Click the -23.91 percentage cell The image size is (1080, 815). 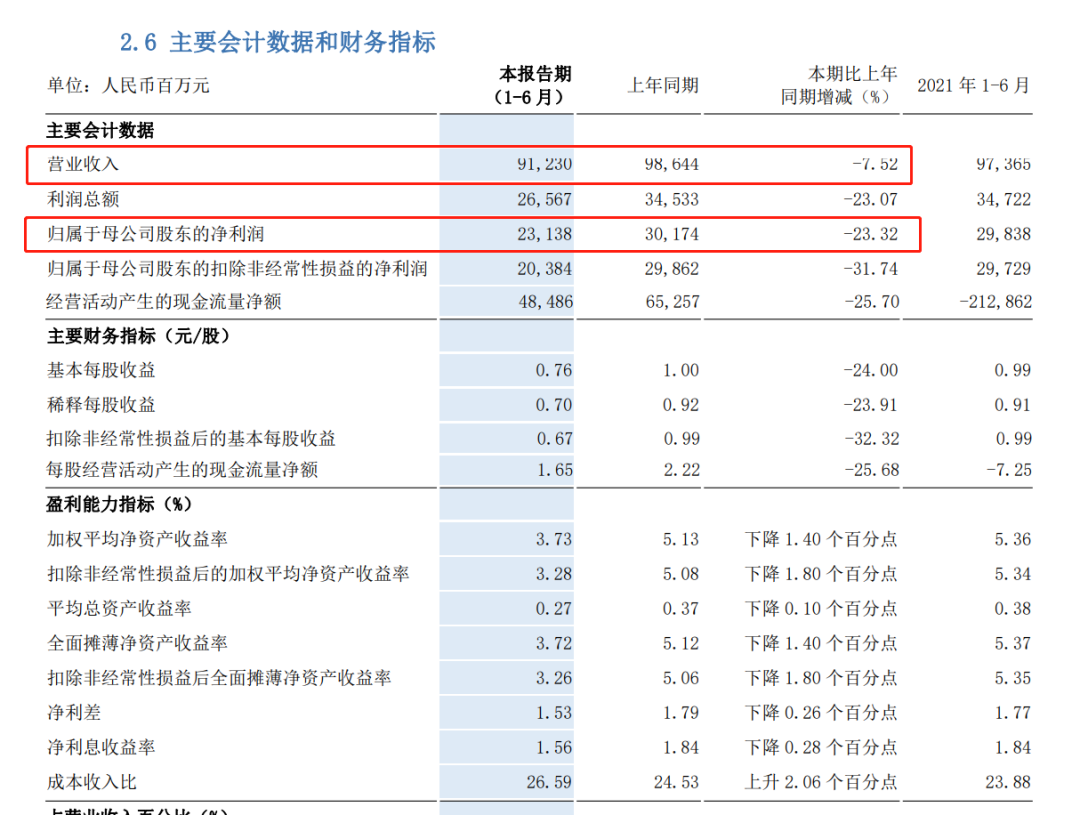coord(871,405)
